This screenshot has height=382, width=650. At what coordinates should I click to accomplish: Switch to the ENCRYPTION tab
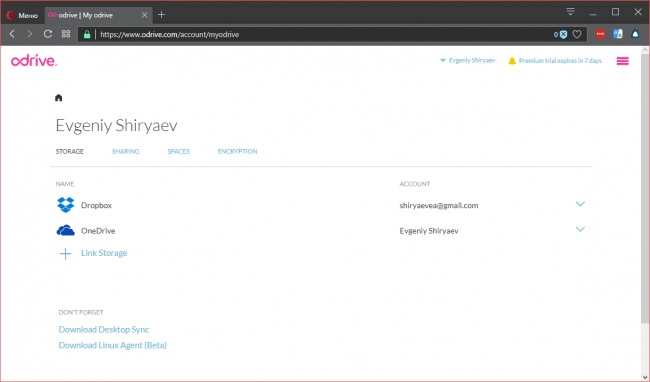tap(238, 152)
